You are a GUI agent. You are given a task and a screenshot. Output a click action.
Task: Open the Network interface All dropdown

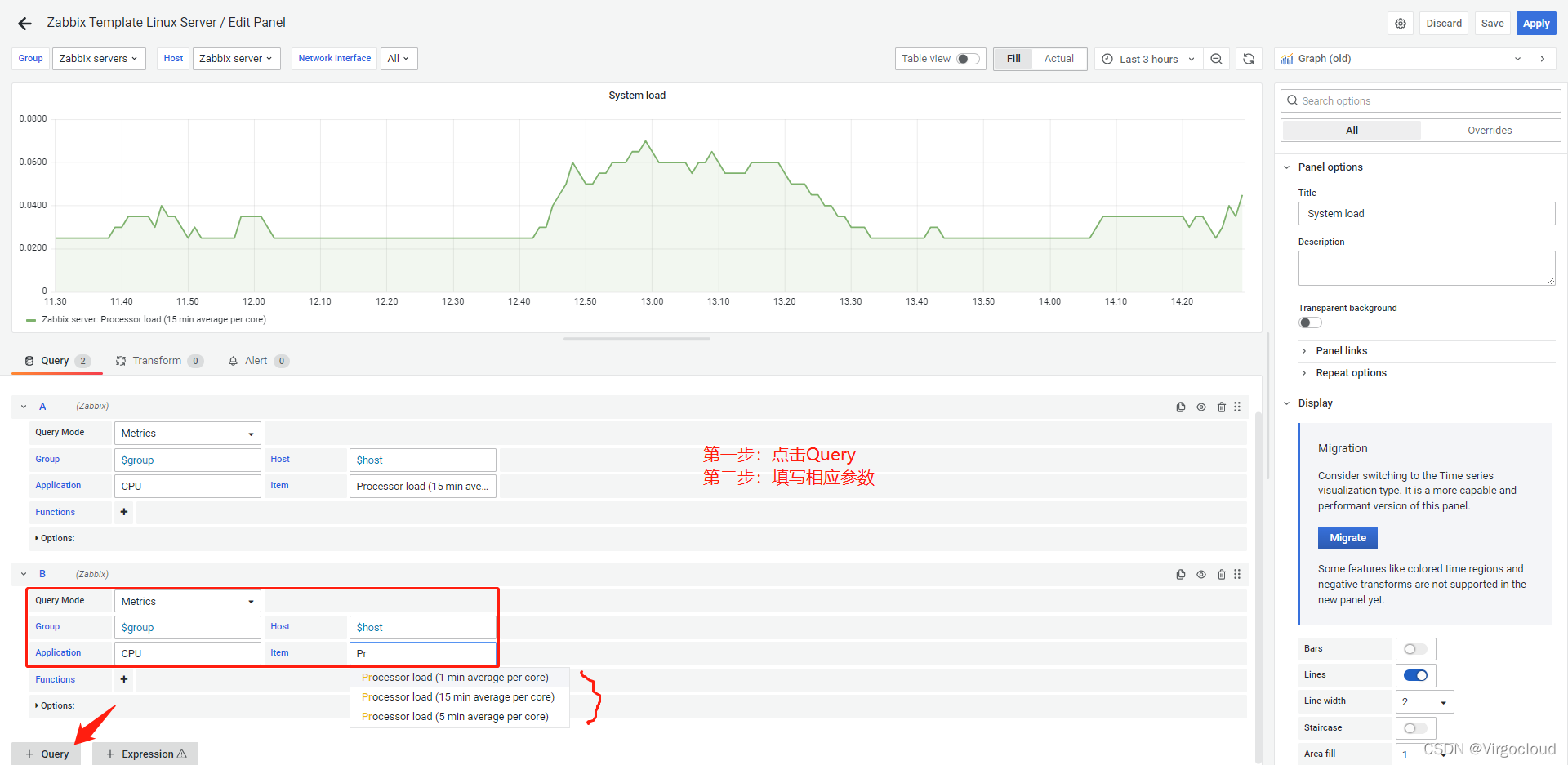399,59
